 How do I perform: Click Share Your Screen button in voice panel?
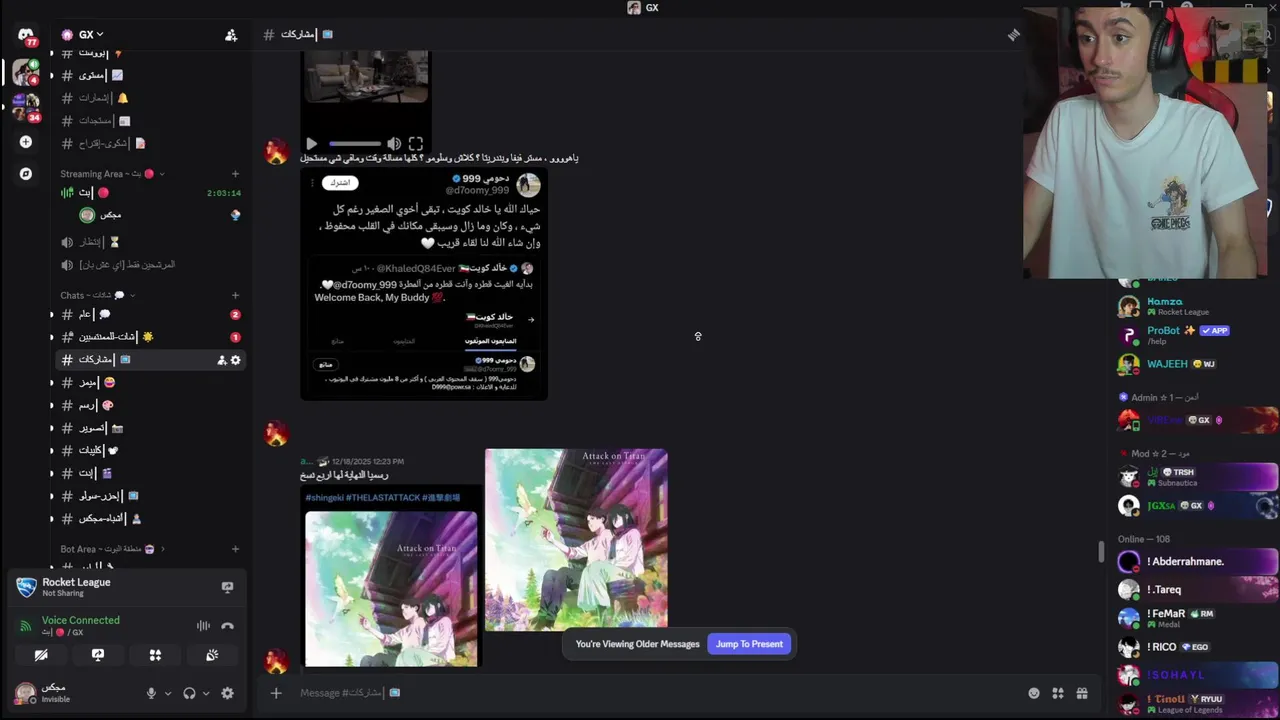pyautogui.click(x=98, y=655)
